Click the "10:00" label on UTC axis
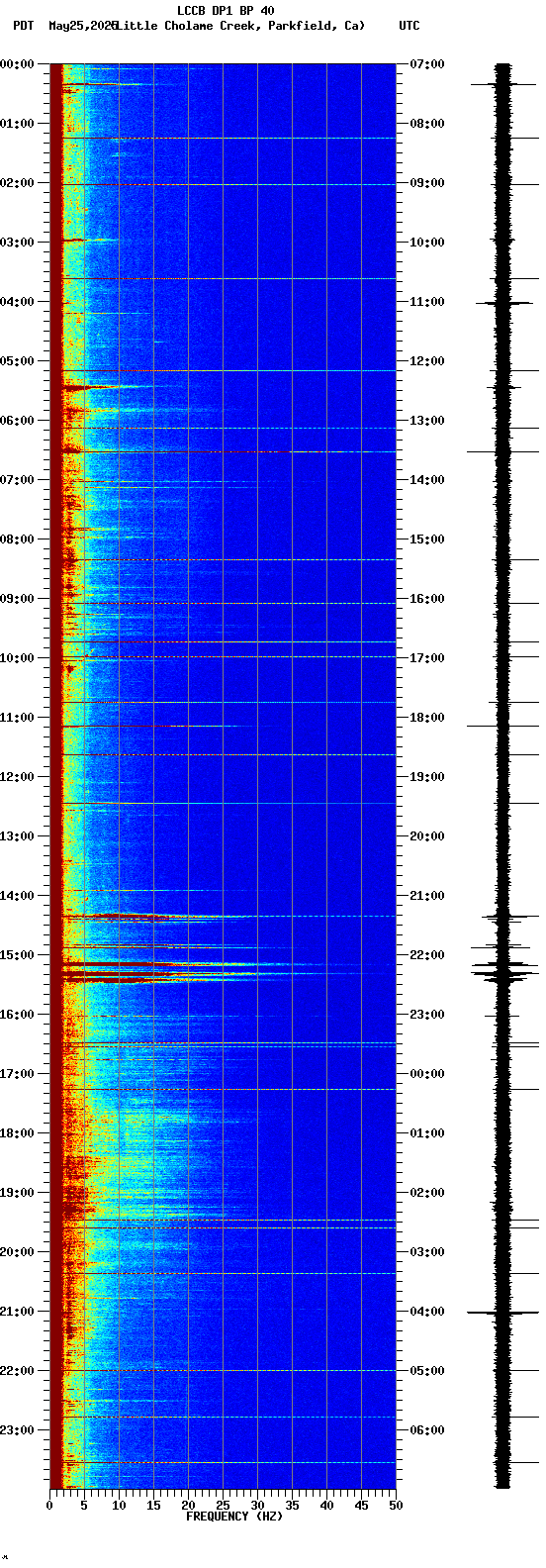The width and height of the screenshot is (546, 1568). point(427,243)
